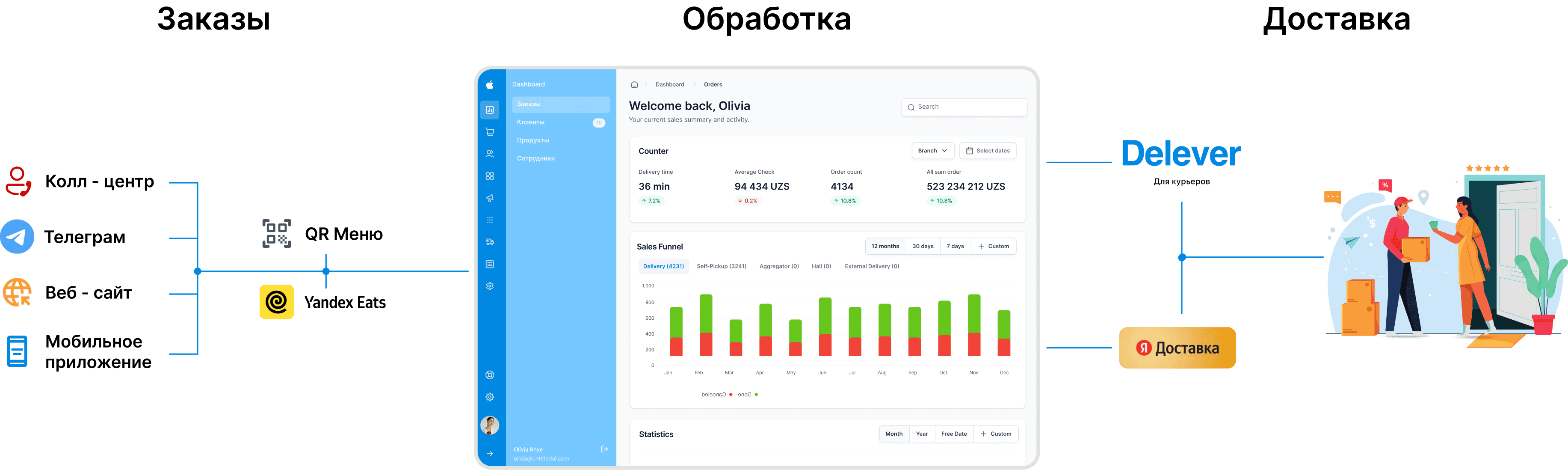Click the Year button in Statistics

click(922, 434)
